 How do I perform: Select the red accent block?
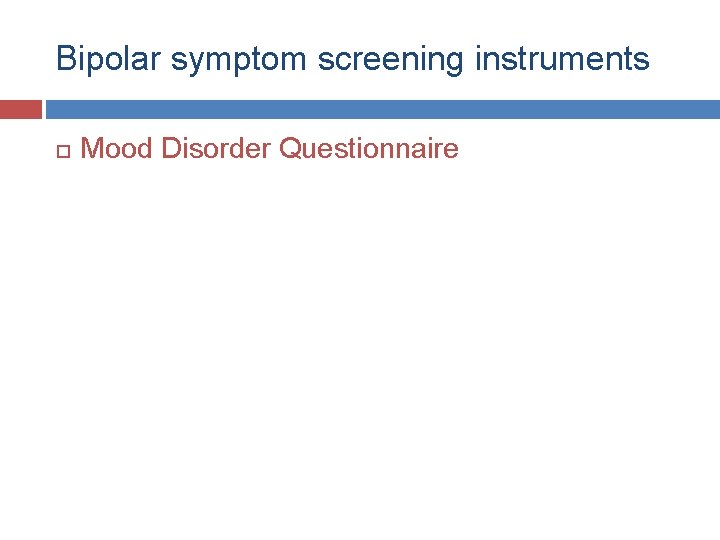[21, 109]
